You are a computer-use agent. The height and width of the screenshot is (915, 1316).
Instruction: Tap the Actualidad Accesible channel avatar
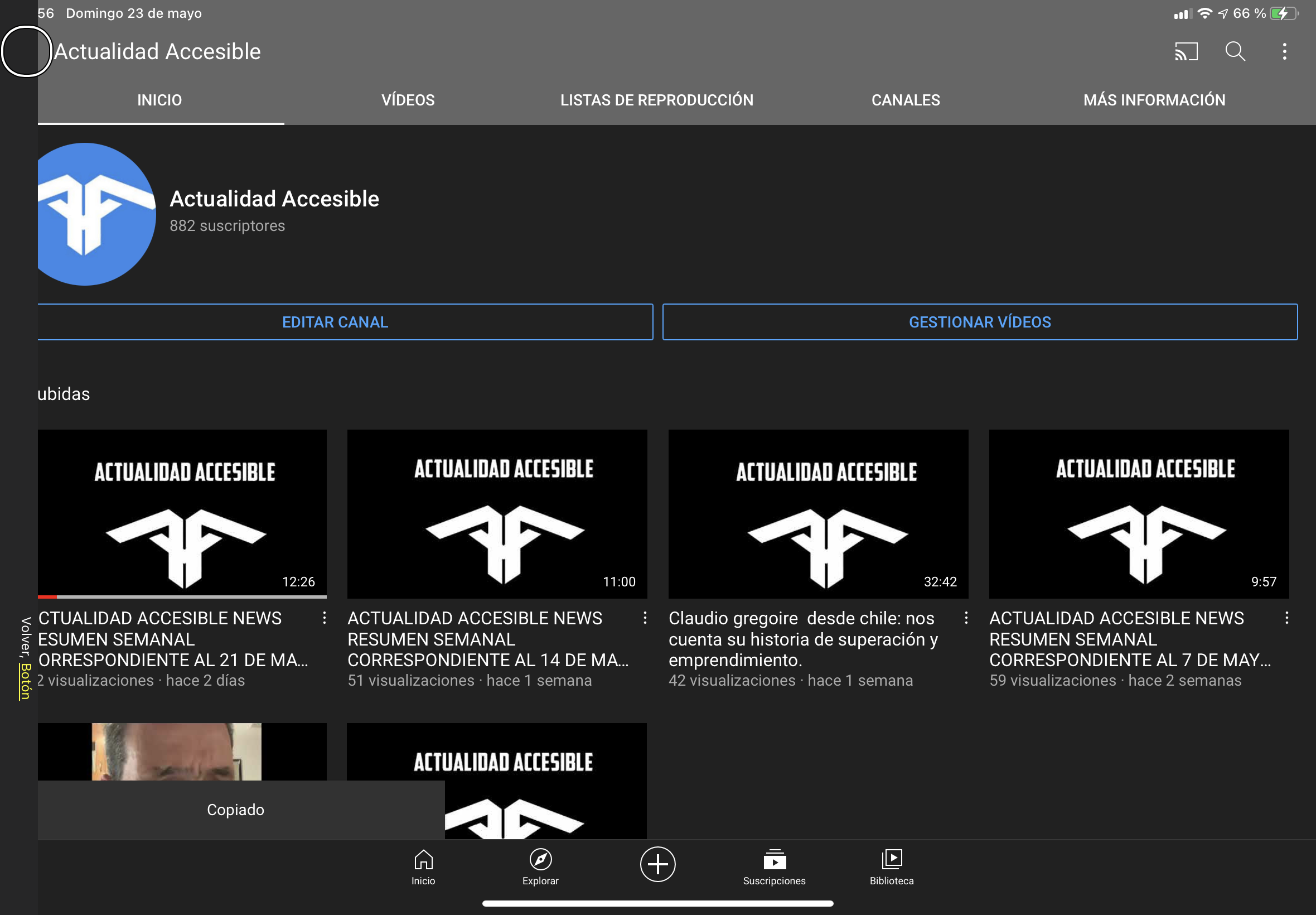[x=96, y=214]
